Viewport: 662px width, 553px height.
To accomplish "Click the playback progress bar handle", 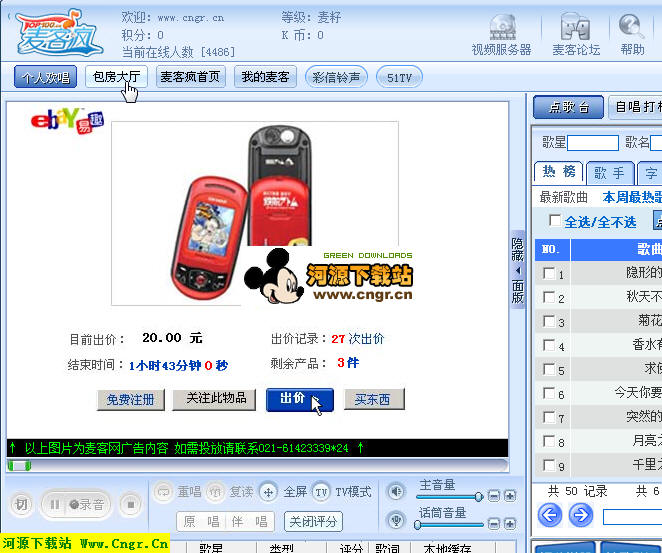I will pyautogui.click(x=19, y=466).
